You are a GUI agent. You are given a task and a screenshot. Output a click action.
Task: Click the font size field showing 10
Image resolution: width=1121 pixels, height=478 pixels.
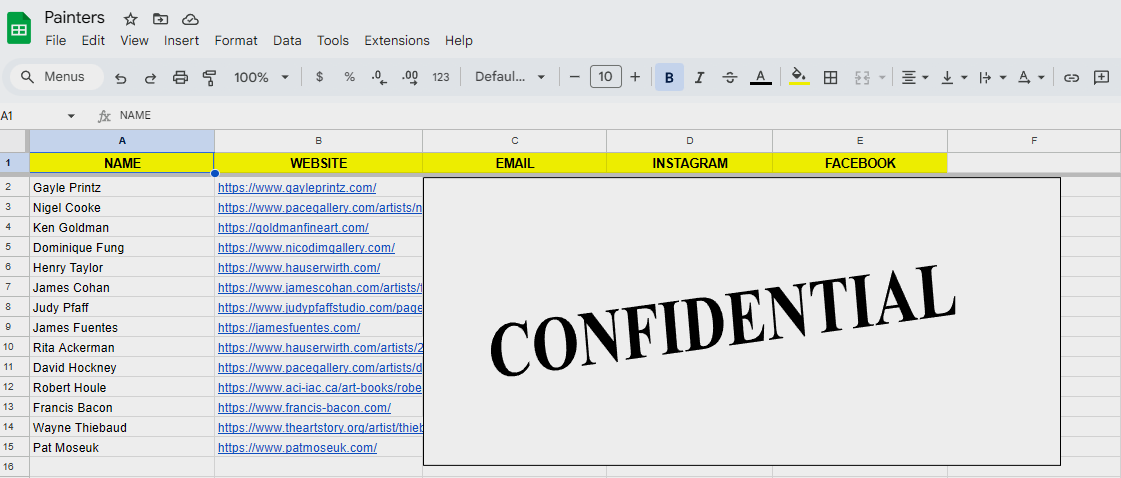point(606,77)
